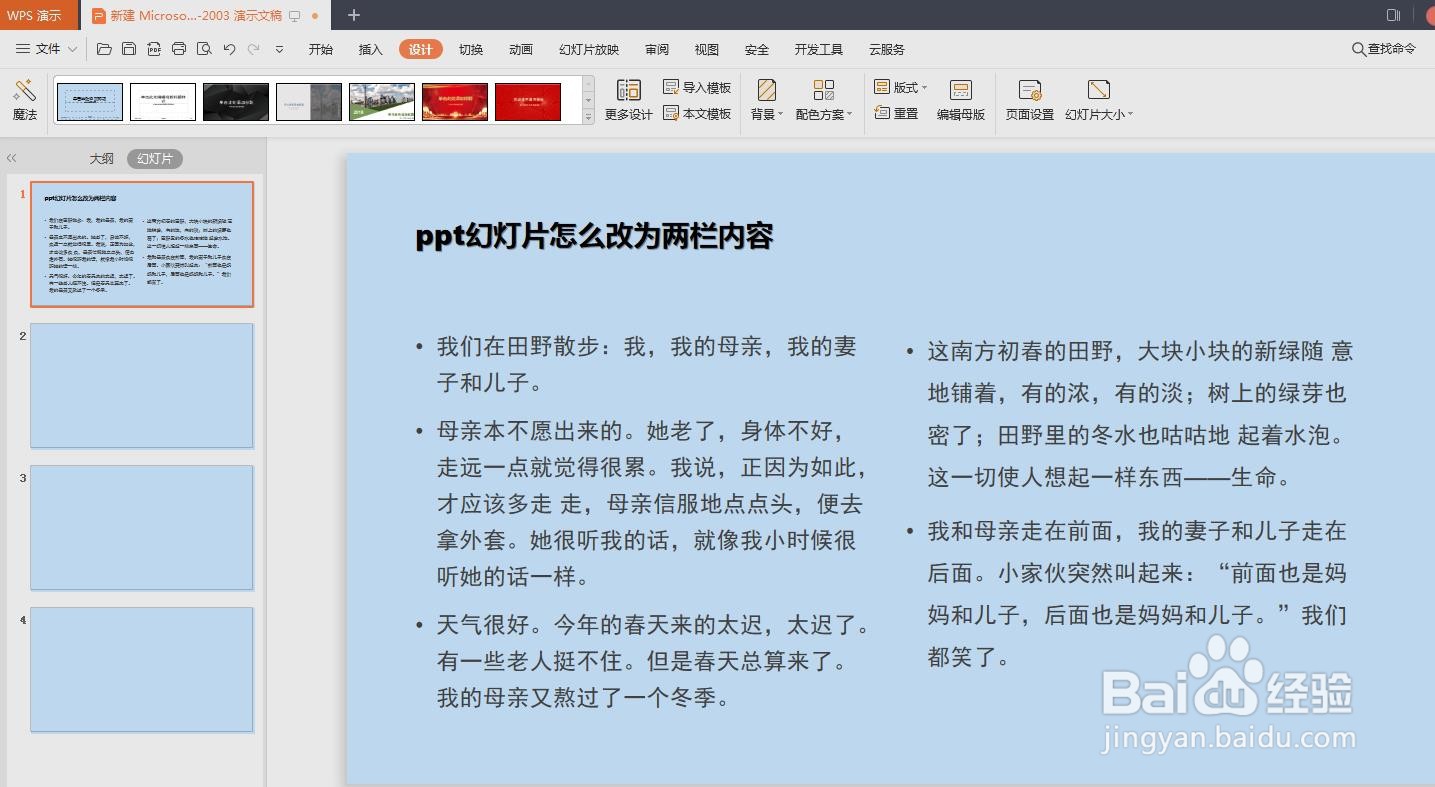Expand the design template gallery
The width and height of the screenshot is (1435, 787).
click(x=588, y=117)
